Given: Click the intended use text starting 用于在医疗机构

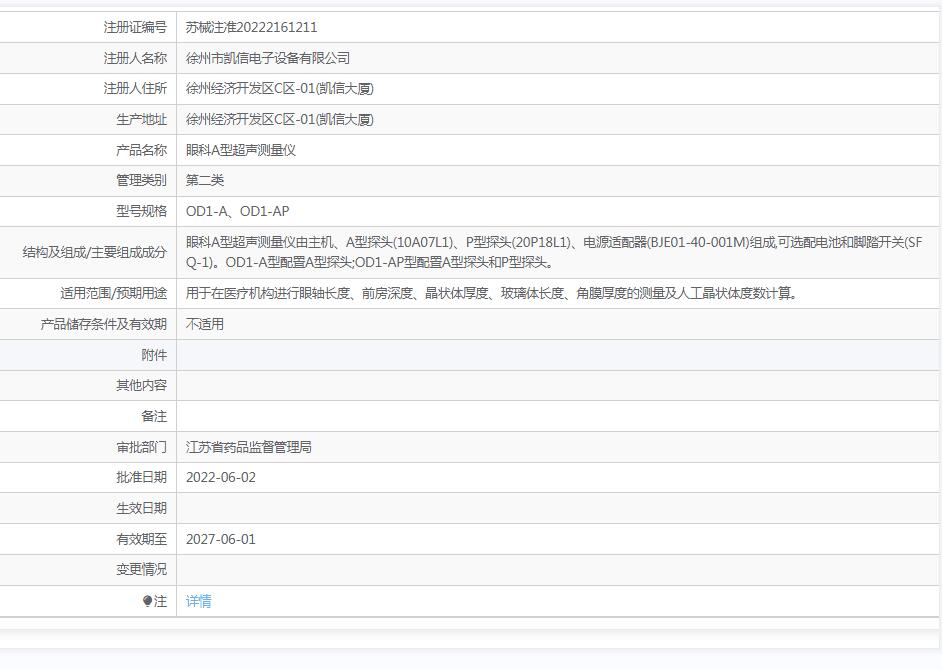Looking at the screenshot, I should 491,293.
